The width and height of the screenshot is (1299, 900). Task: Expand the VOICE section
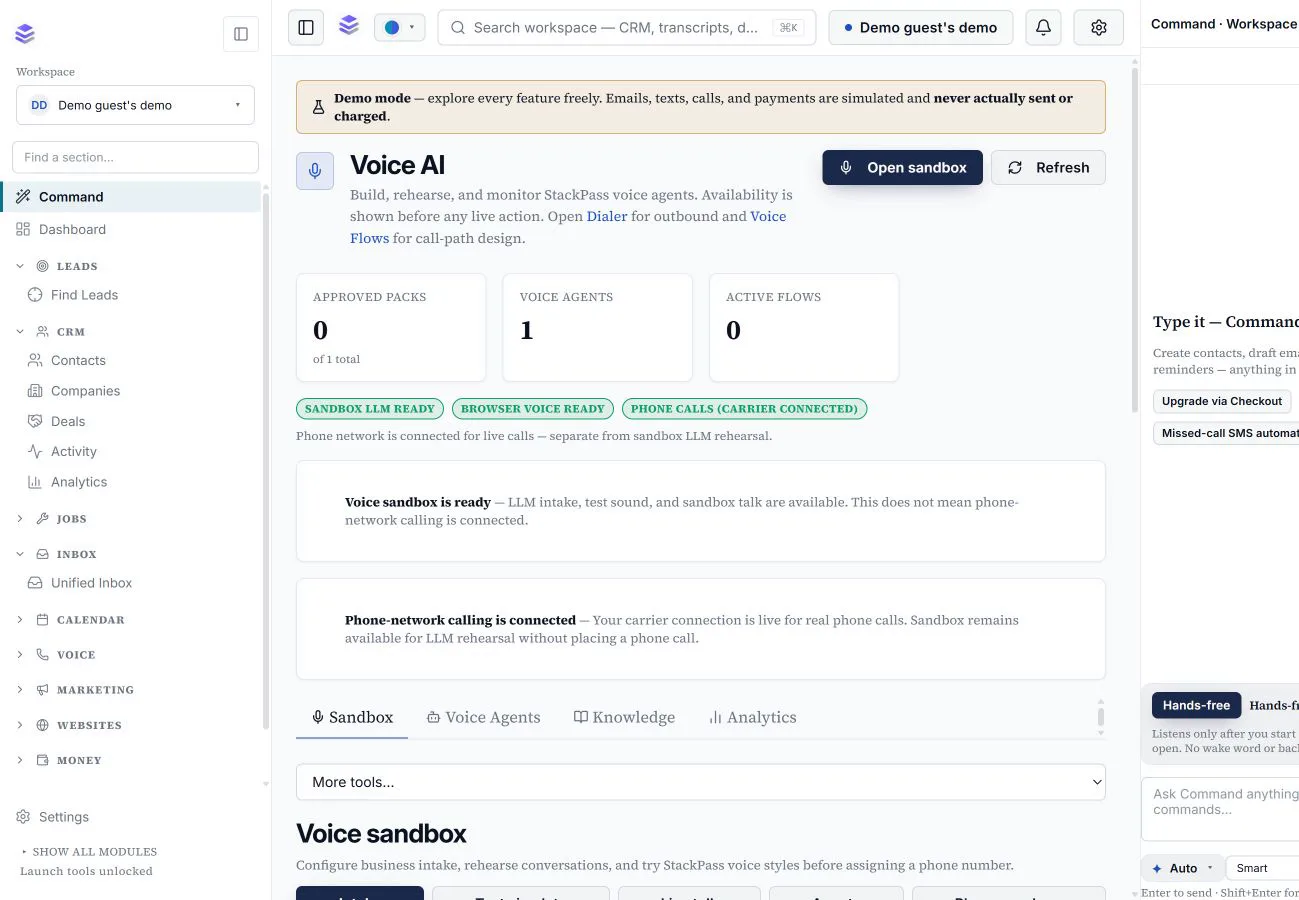click(20, 655)
